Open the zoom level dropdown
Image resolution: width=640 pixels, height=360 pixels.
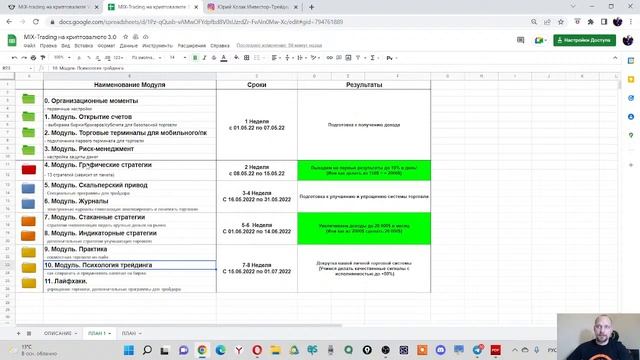pos(62,58)
